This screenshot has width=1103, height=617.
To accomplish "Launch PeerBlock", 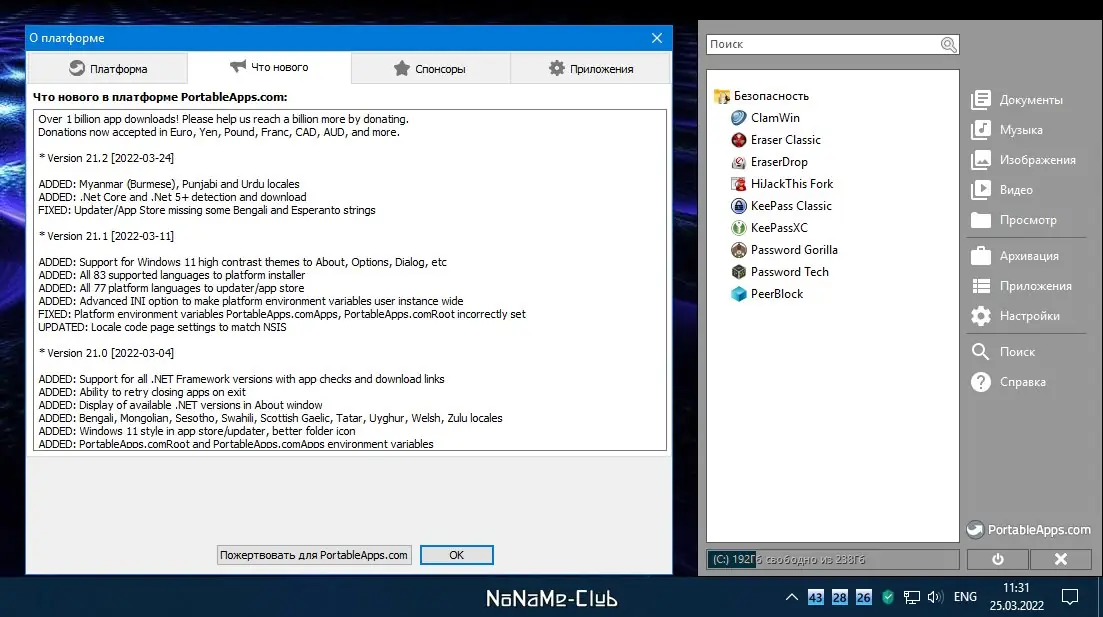I will click(x=767, y=293).
